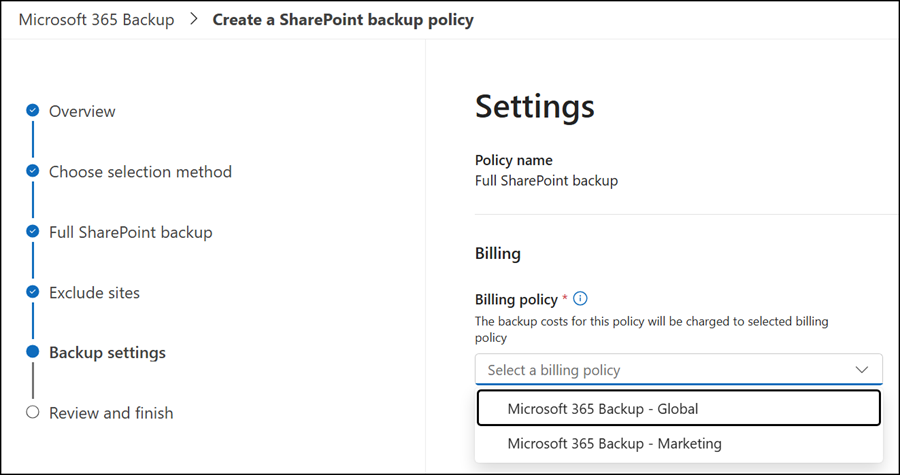Screen dimensions: 900x476
Task: Click the Choose selection method checkmark icon
Action: tap(33, 171)
